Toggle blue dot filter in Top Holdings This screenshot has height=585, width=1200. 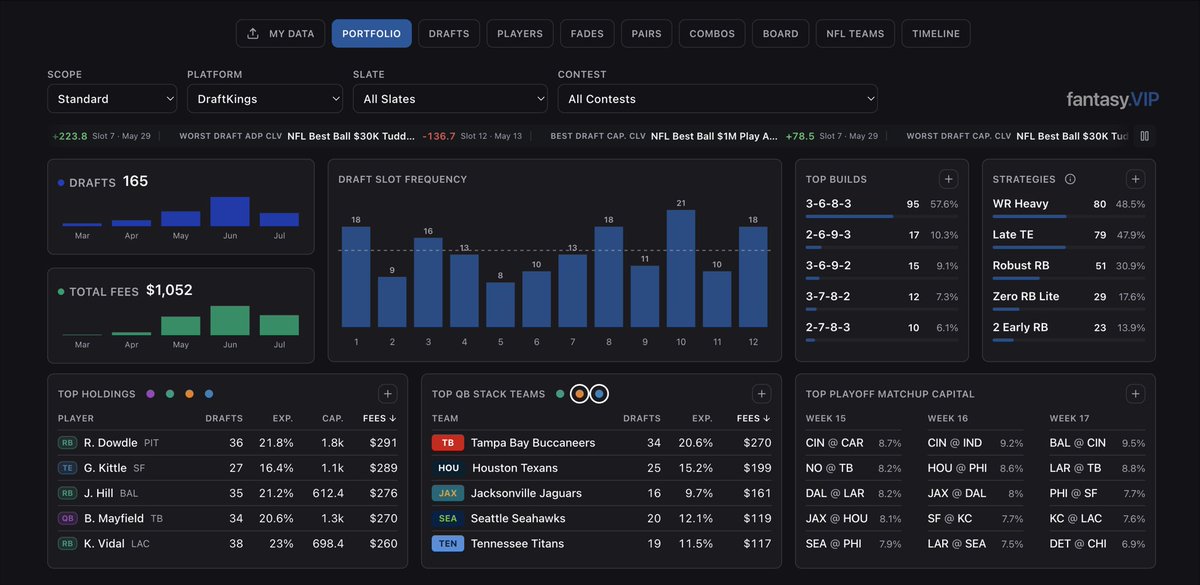click(x=209, y=394)
